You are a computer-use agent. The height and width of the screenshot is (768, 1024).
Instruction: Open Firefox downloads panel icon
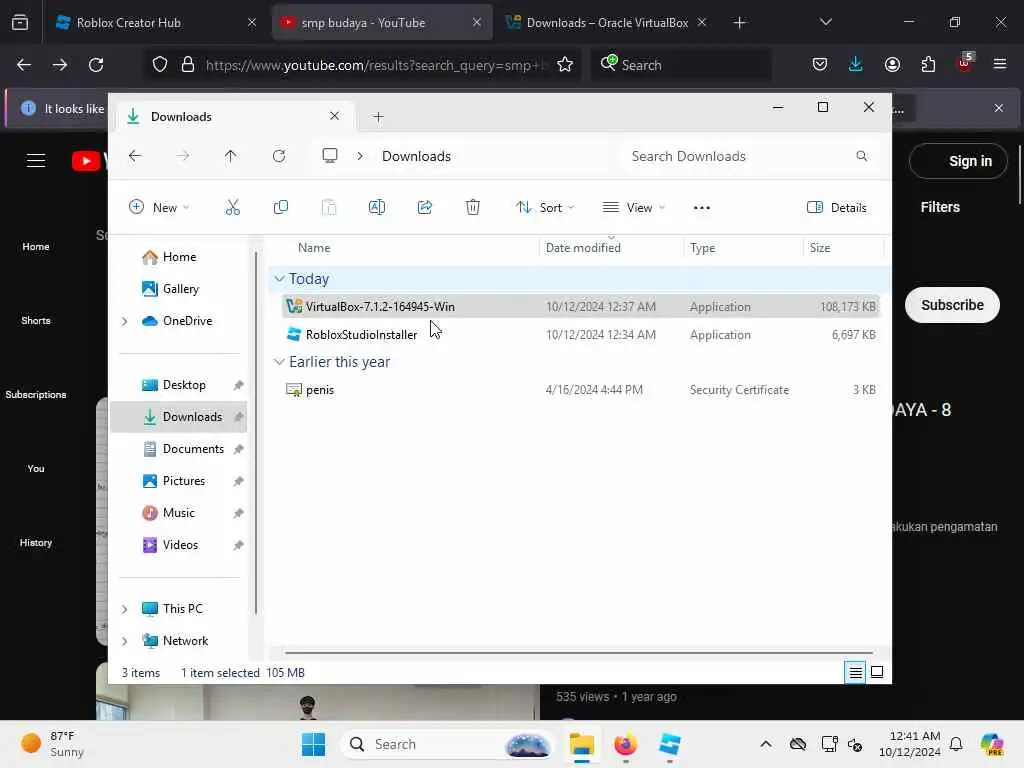coord(856,64)
